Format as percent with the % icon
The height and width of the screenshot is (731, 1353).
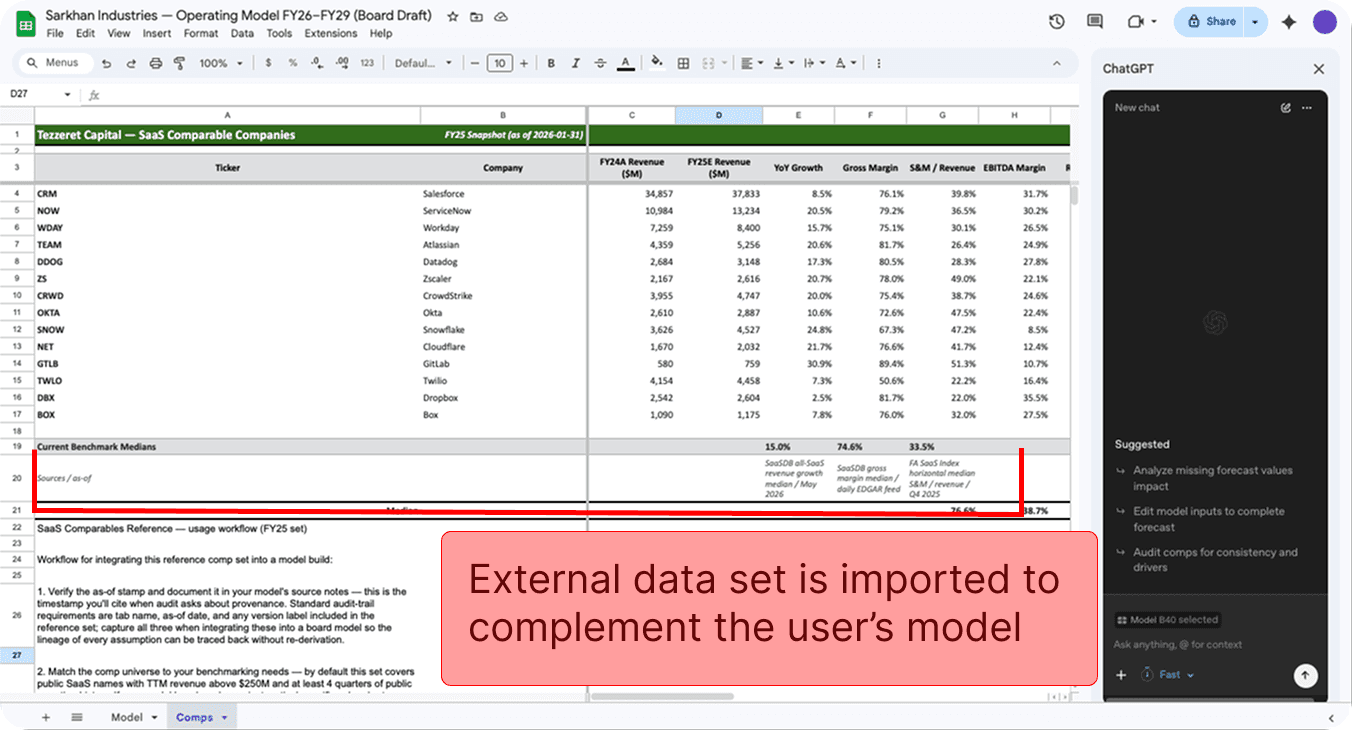coord(292,63)
